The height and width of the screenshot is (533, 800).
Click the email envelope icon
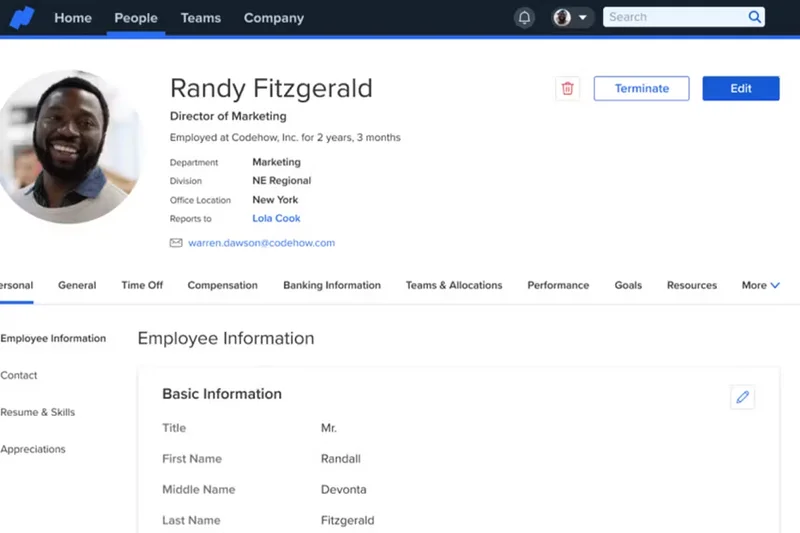pyautogui.click(x=176, y=243)
